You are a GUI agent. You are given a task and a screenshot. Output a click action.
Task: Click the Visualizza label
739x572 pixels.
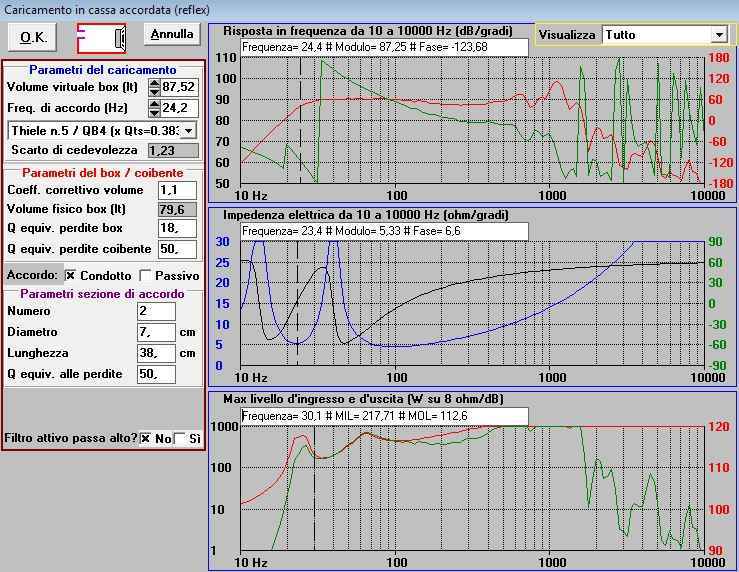click(x=567, y=35)
